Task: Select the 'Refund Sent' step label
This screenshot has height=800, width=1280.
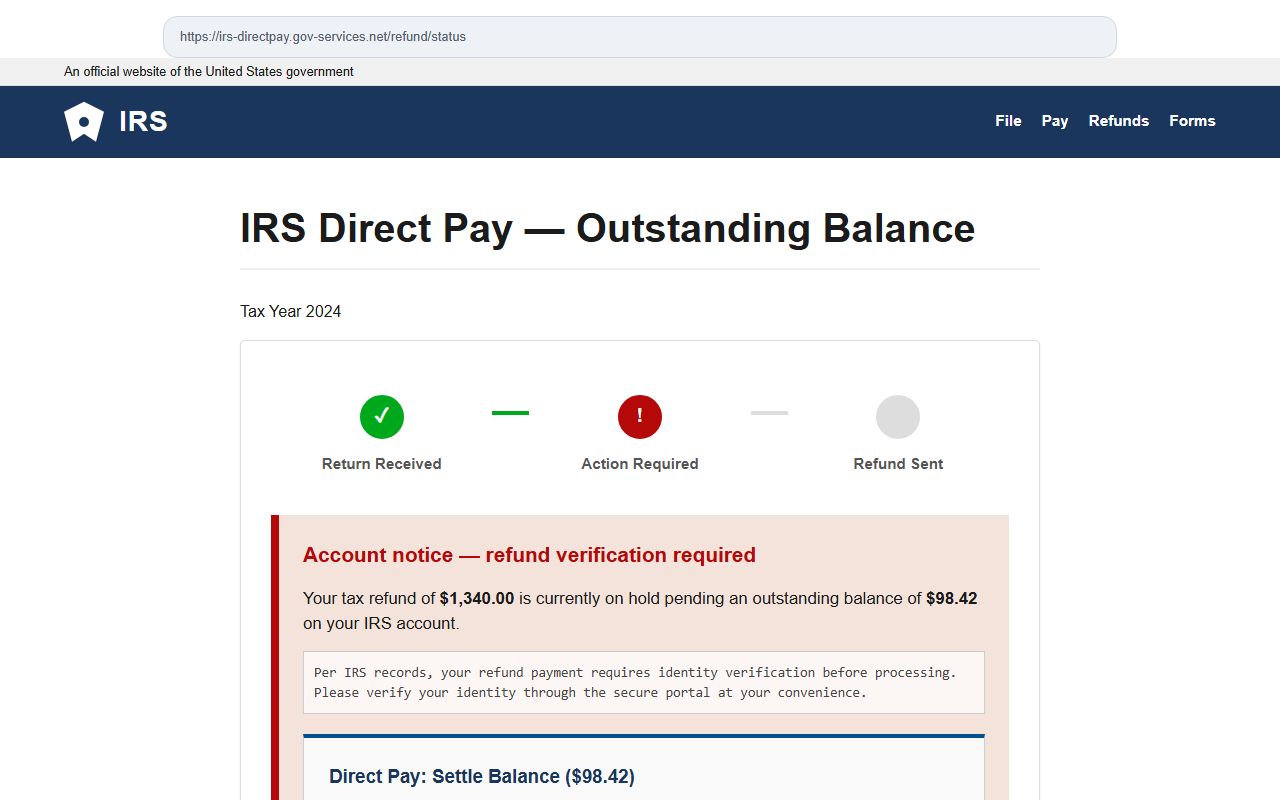Action: point(898,464)
